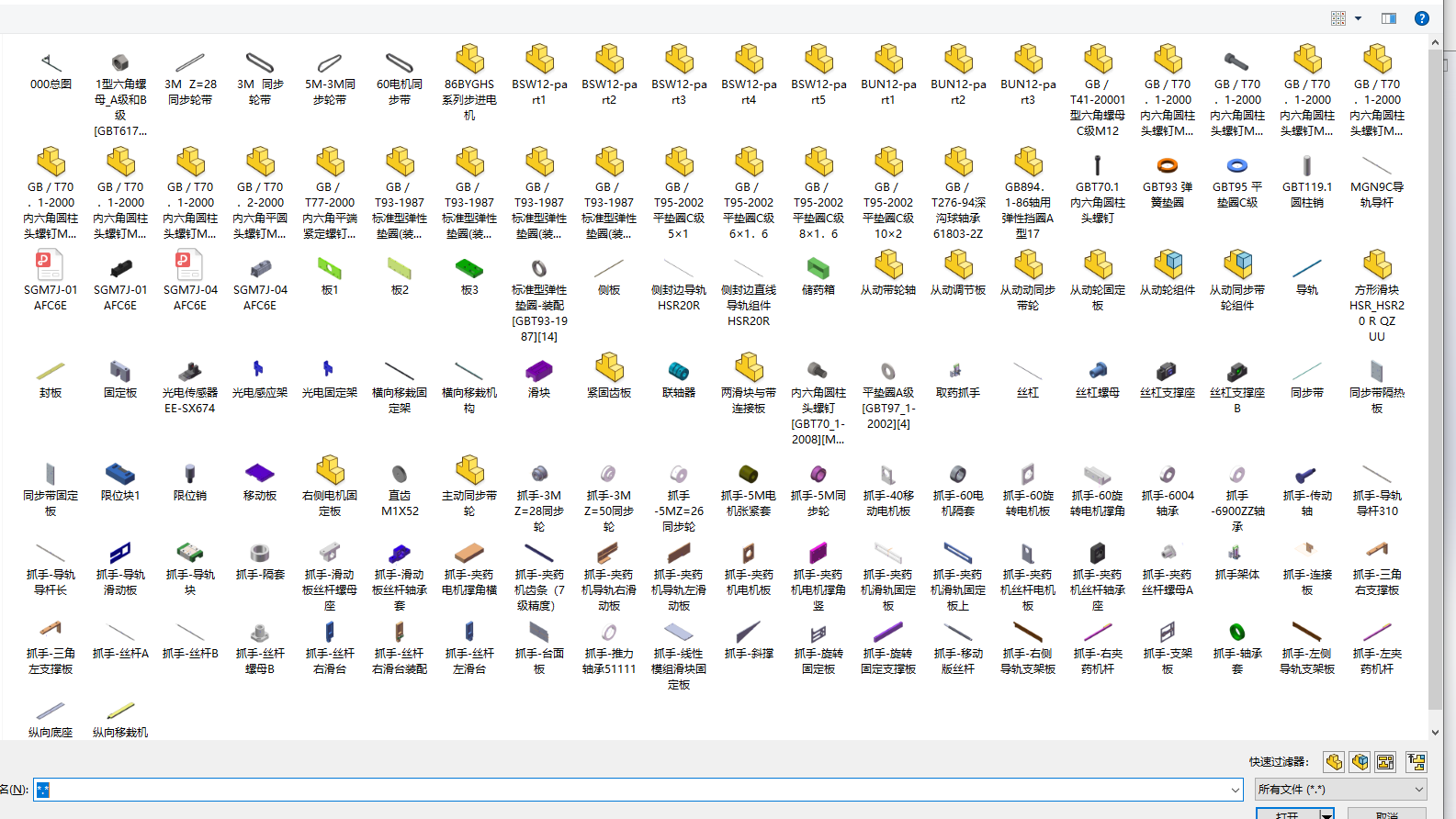This screenshot has width=1456, height=819.
Task: Select the blue 限位块1 part icon
Action: click(120, 474)
